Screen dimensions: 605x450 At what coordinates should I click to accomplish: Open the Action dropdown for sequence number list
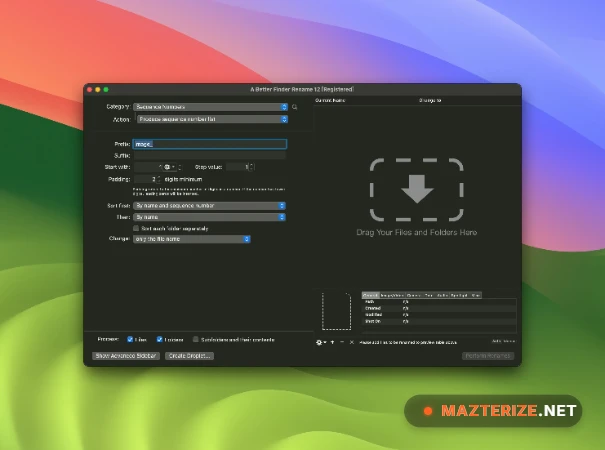click(212, 119)
